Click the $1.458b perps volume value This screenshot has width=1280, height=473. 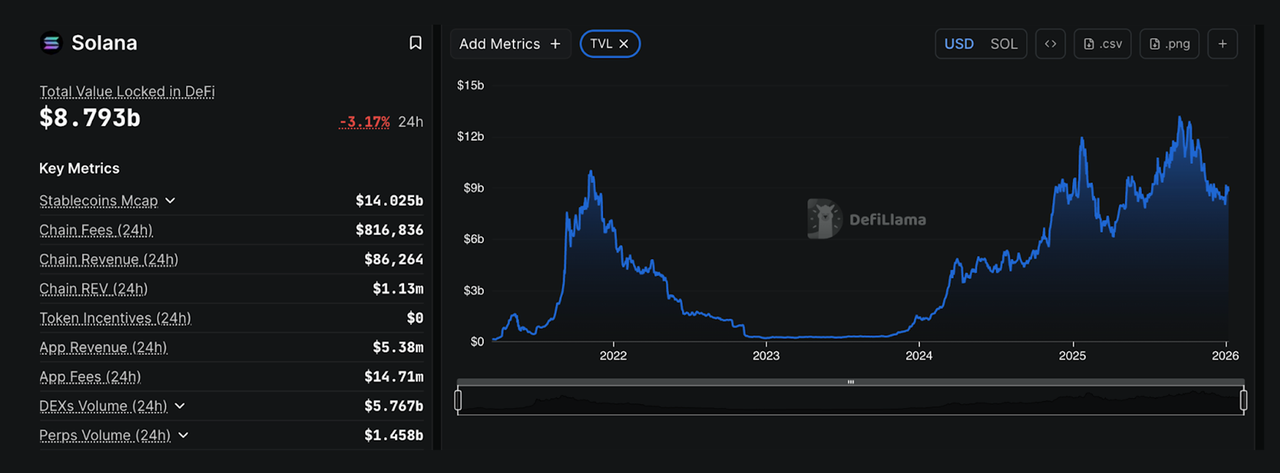click(394, 435)
